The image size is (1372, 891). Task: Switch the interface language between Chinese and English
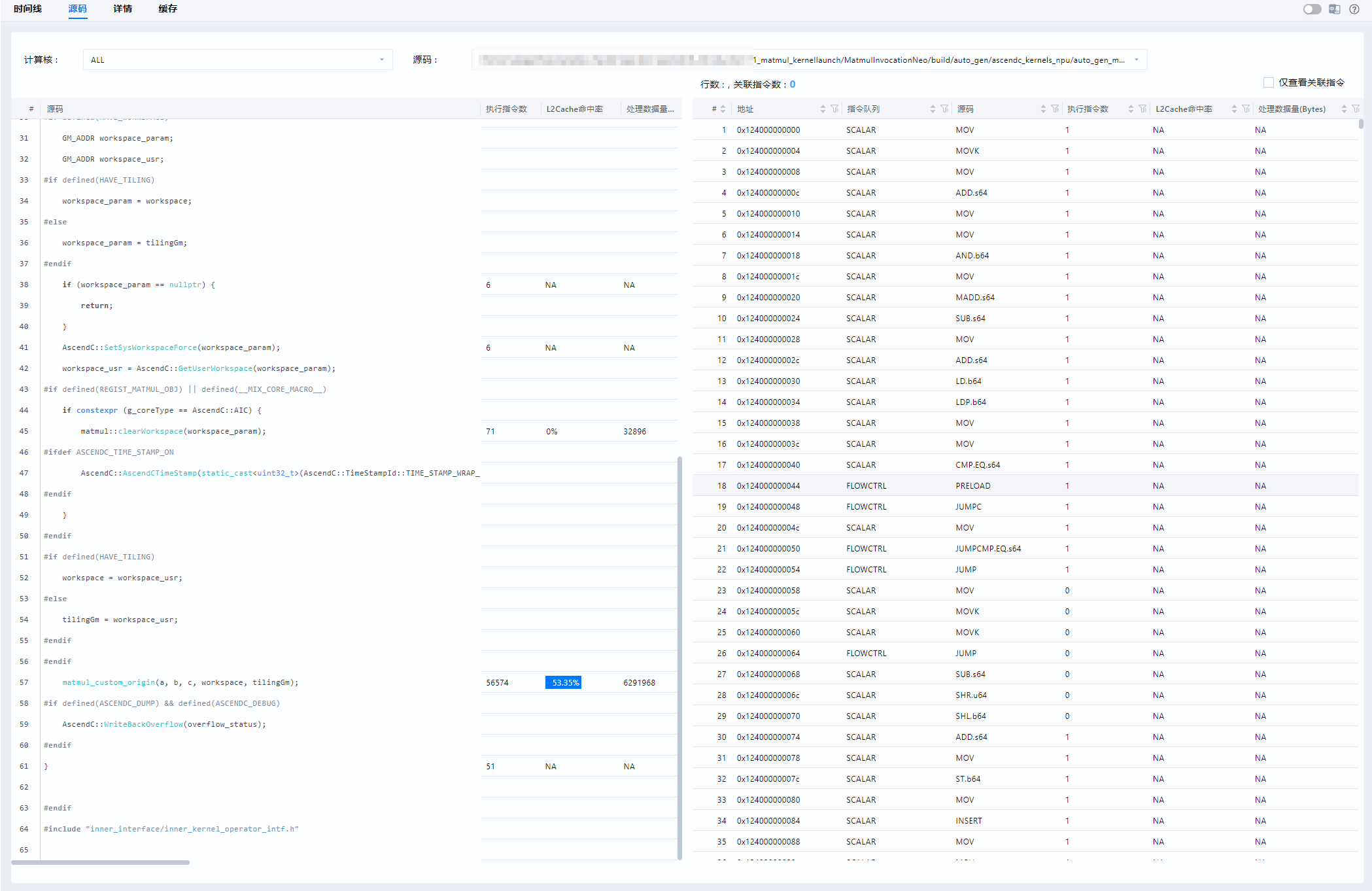coord(1334,9)
